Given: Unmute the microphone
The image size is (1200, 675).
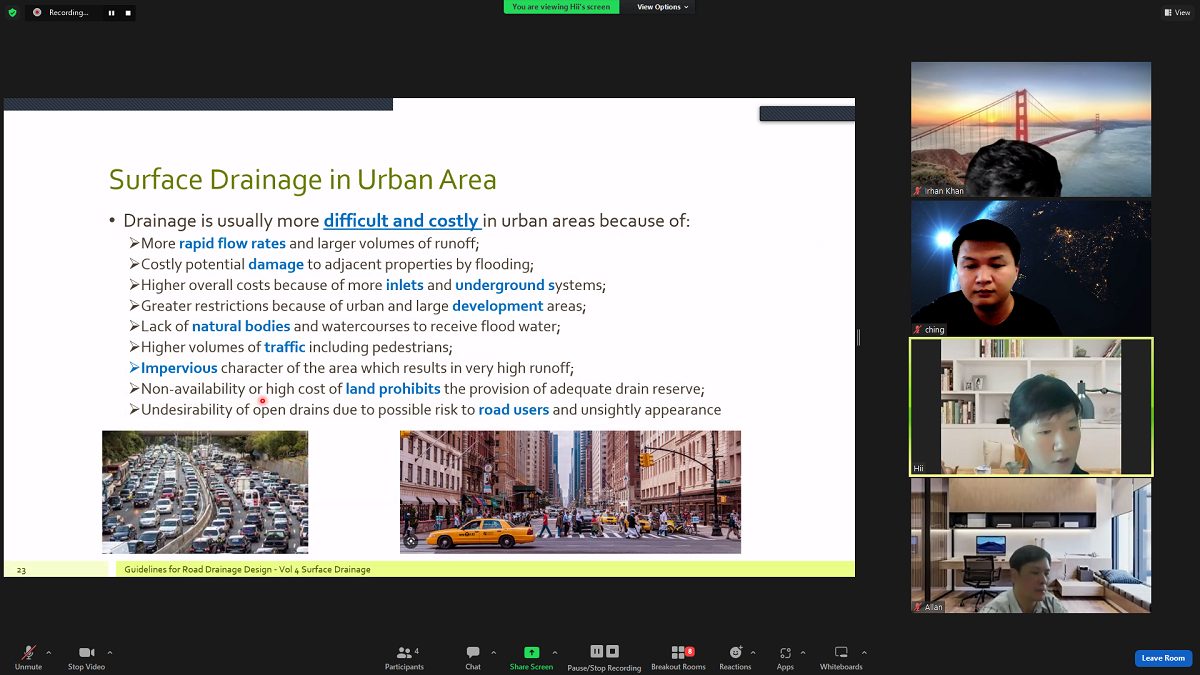Looking at the screenshot, I should click(28, 657).
